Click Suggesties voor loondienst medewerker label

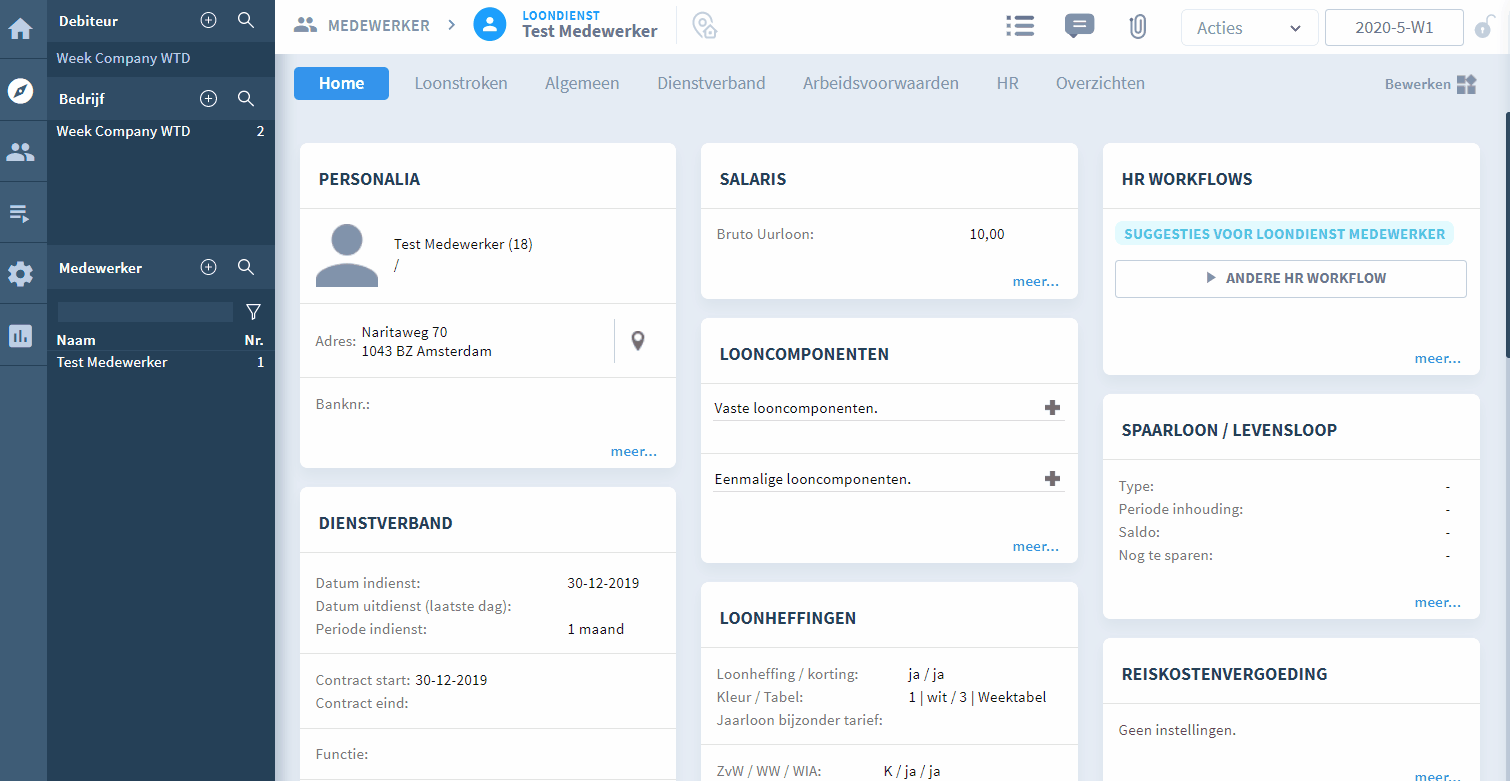(x=1284, y=233)
